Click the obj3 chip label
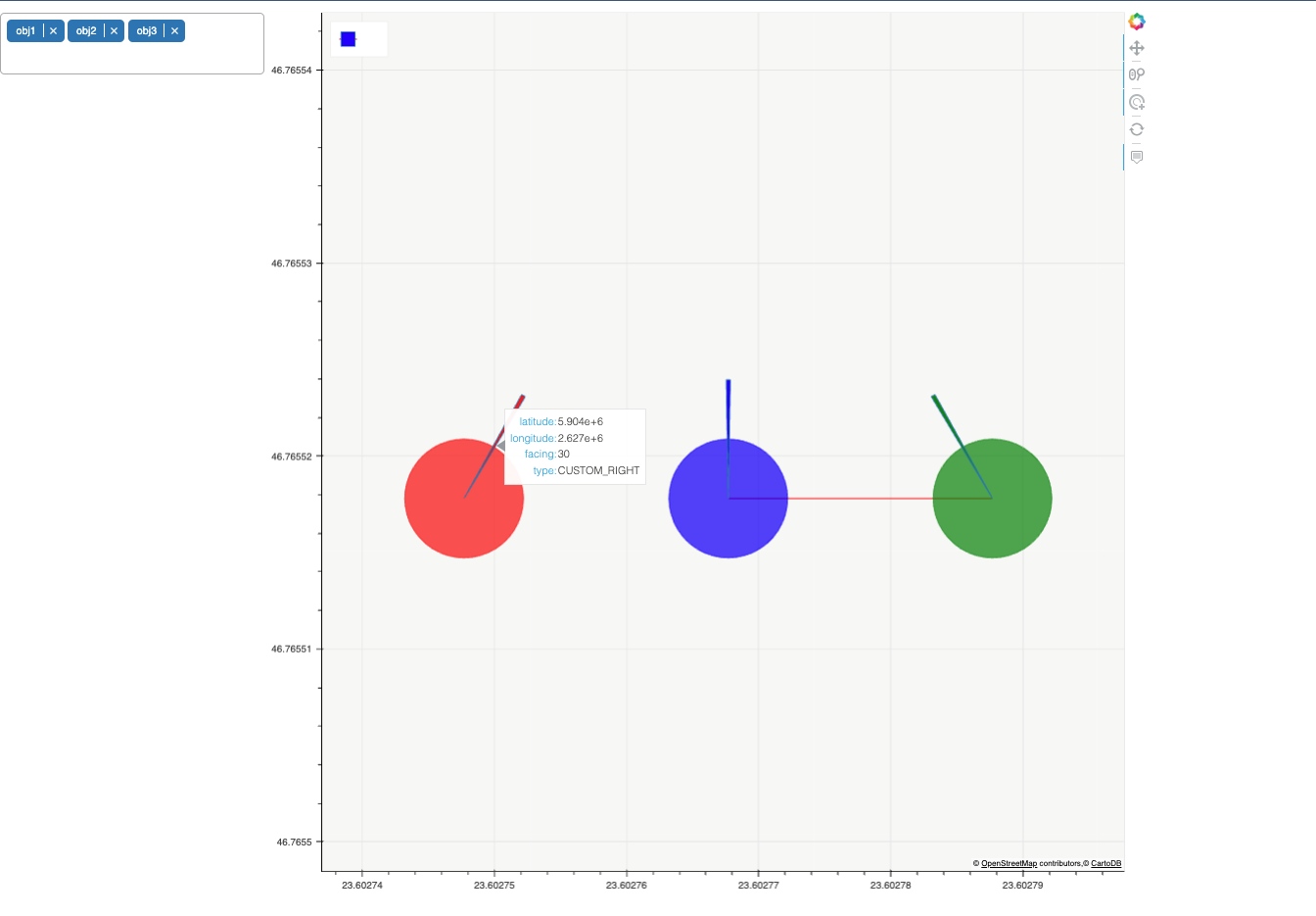The width and height of the screenshot is (1316, 916). click(145, 30)
